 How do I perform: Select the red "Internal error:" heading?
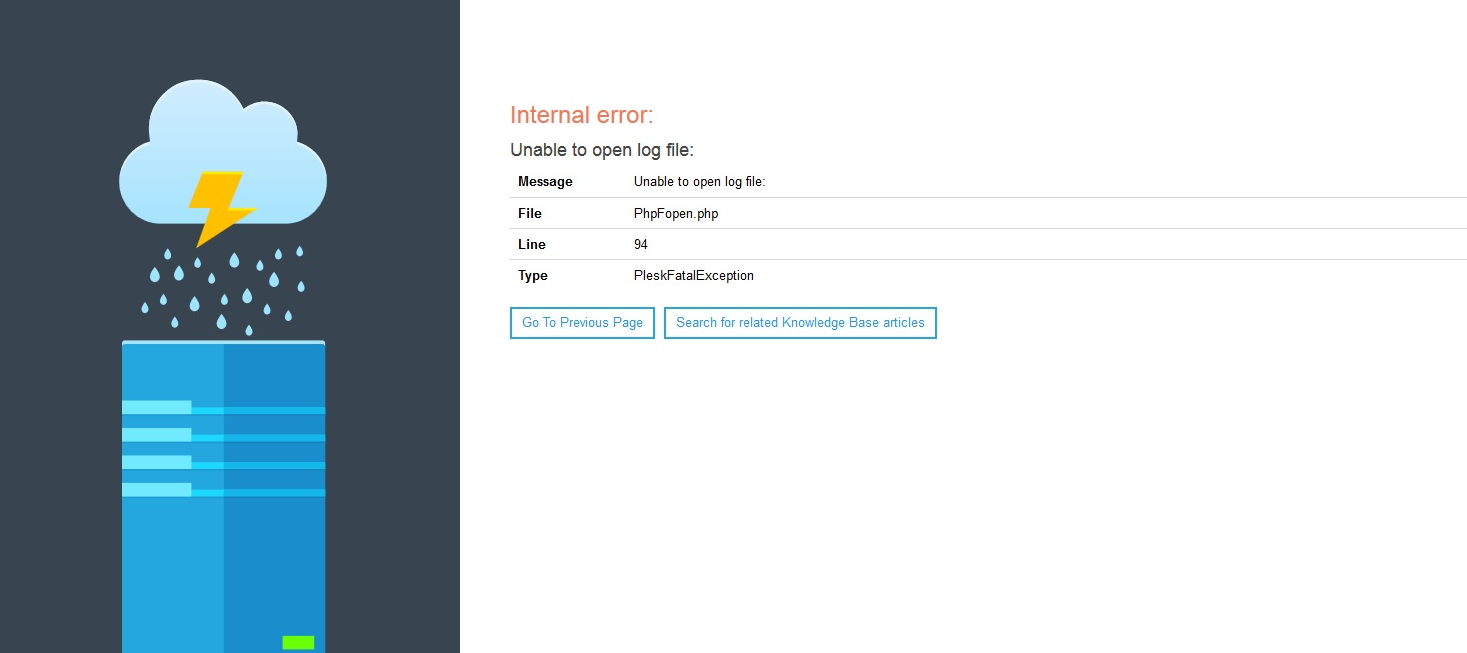point(581,115)
